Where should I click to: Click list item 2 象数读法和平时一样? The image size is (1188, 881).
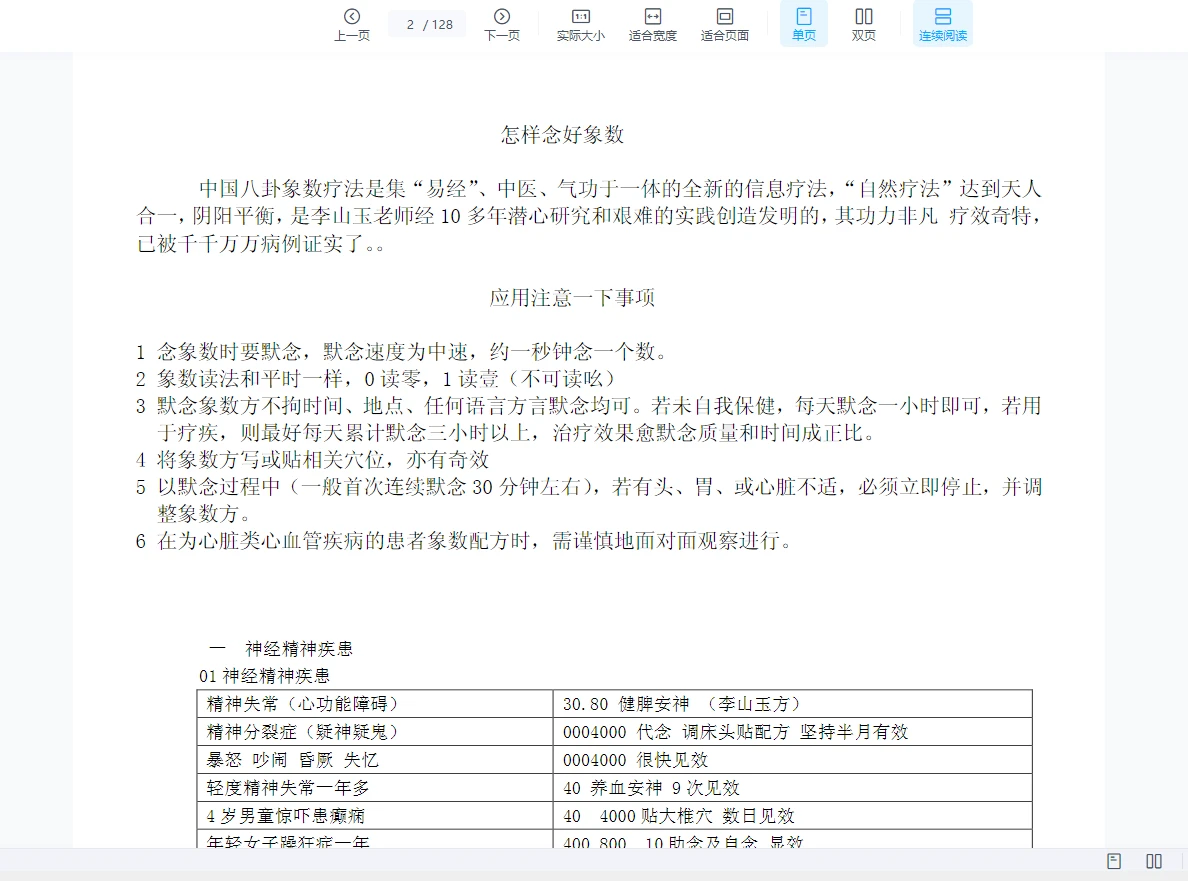(376, 379)
